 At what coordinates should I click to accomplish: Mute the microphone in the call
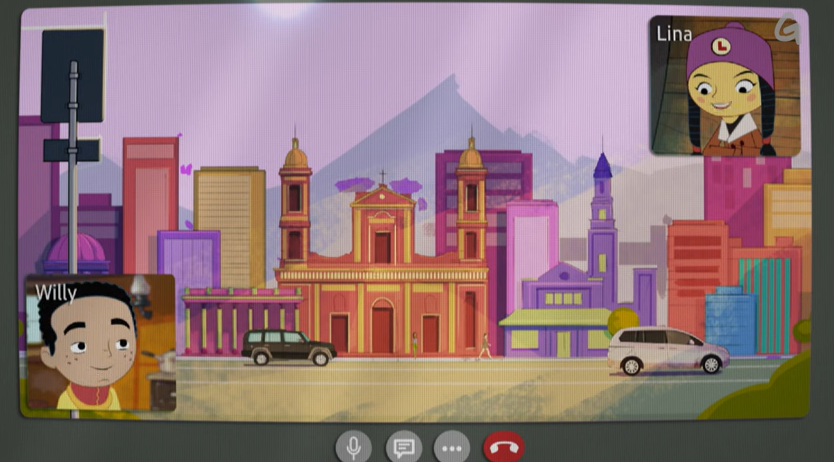[353, 447]
